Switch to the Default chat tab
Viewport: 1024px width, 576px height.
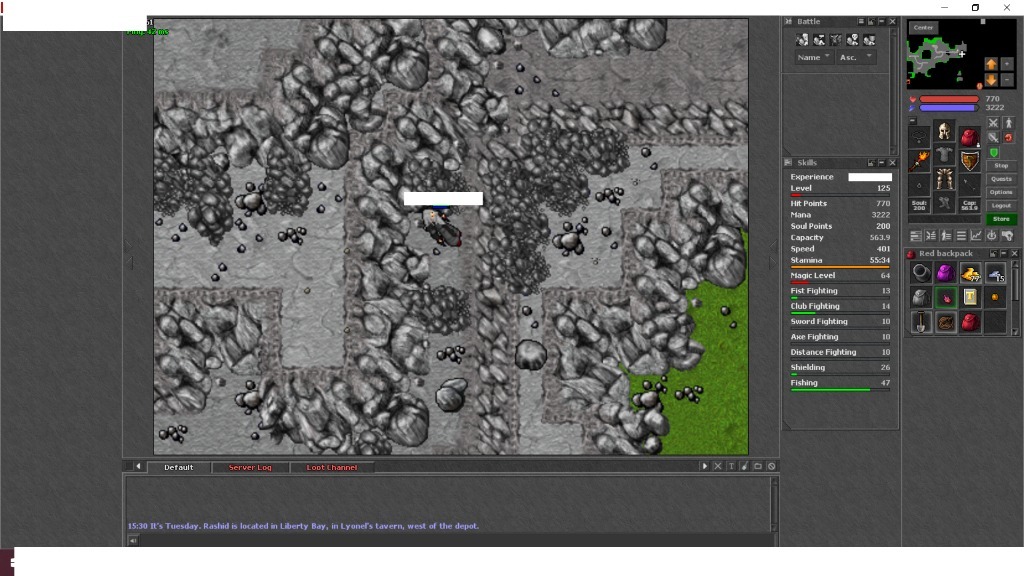pos(178,468)
